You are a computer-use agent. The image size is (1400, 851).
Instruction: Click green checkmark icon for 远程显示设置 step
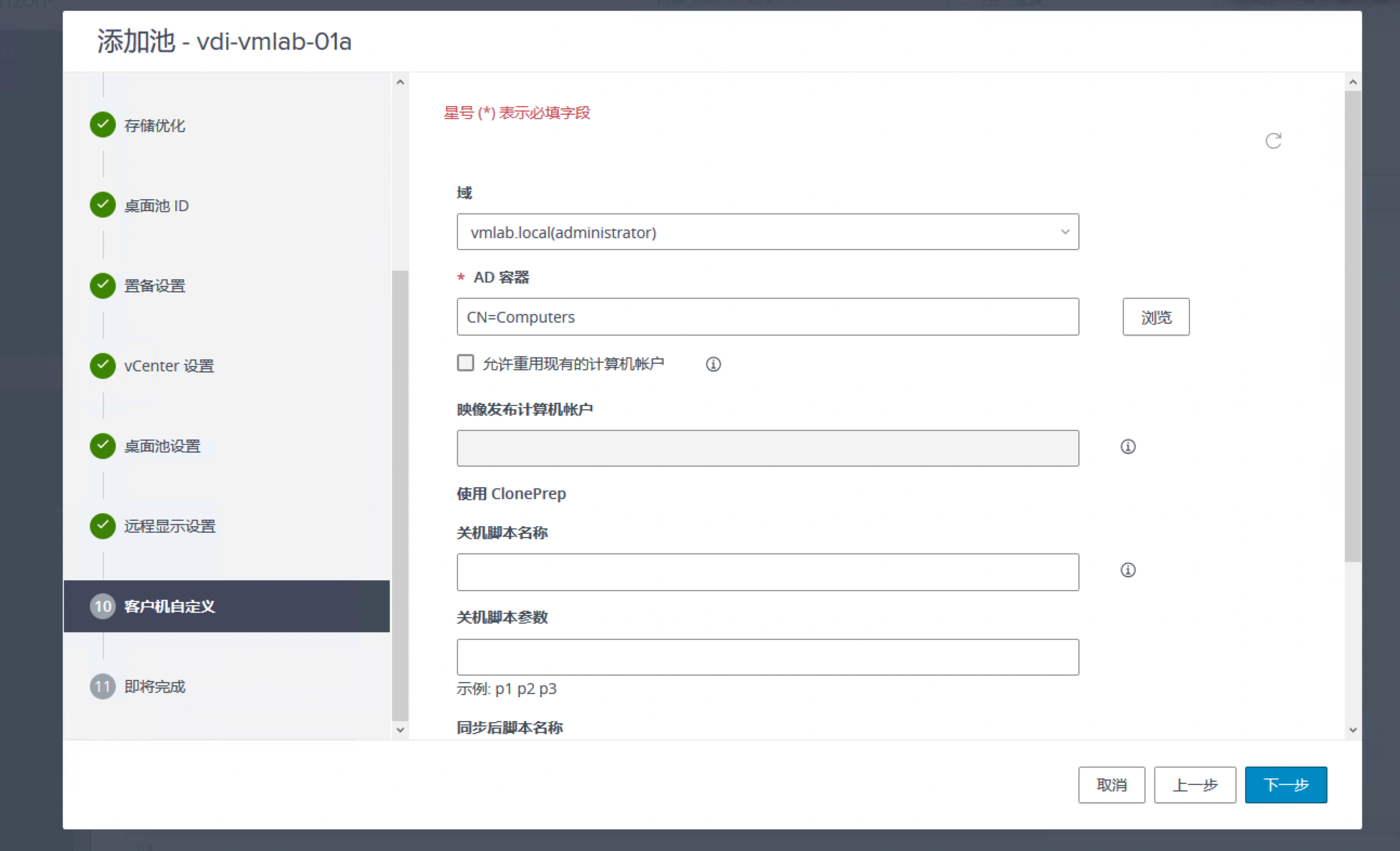pyautogui.click(x=103, y=526)
